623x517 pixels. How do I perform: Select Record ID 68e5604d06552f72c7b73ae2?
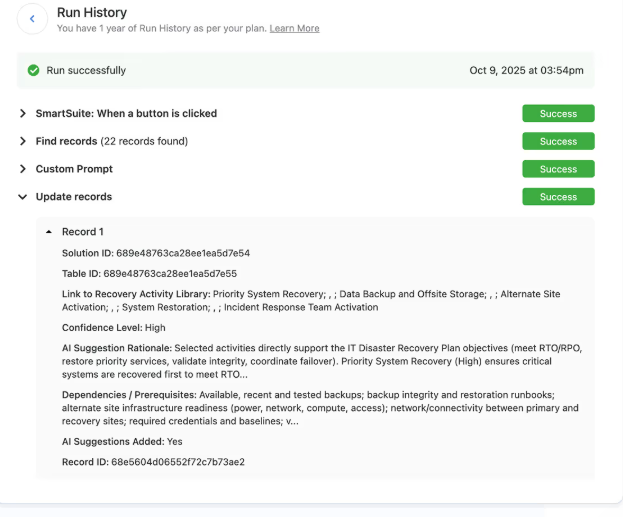[153, 462]
